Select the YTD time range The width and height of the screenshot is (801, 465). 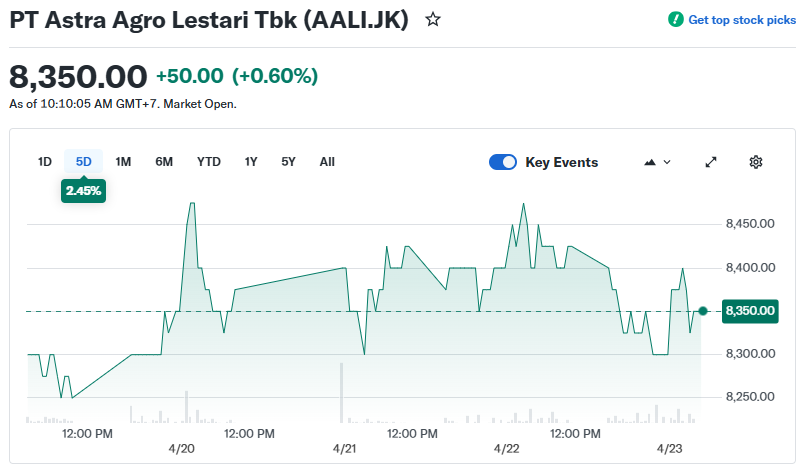[209, 162]
